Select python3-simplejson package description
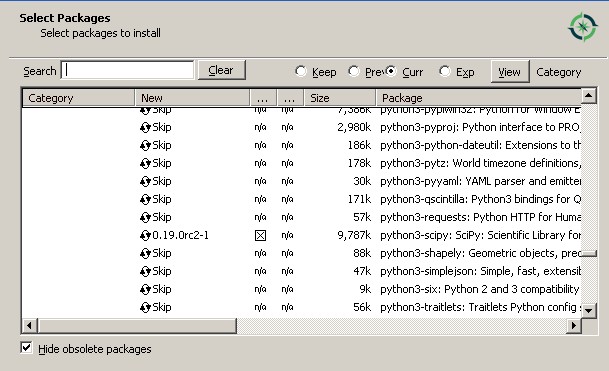609x371 pixels. point(480,271)
